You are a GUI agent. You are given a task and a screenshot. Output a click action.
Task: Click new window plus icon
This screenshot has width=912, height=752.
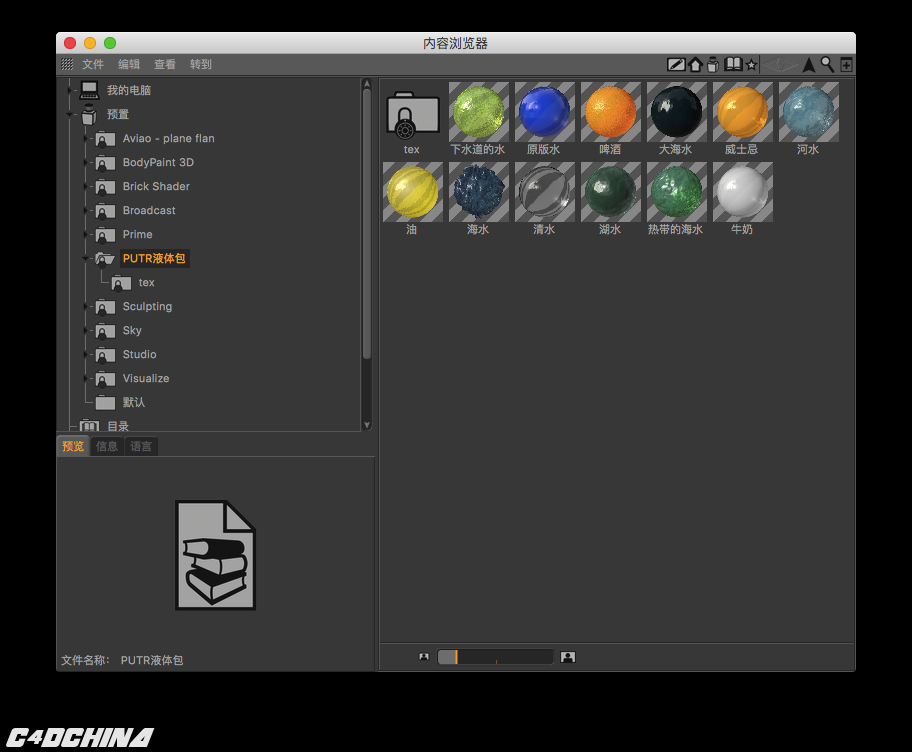846,65
